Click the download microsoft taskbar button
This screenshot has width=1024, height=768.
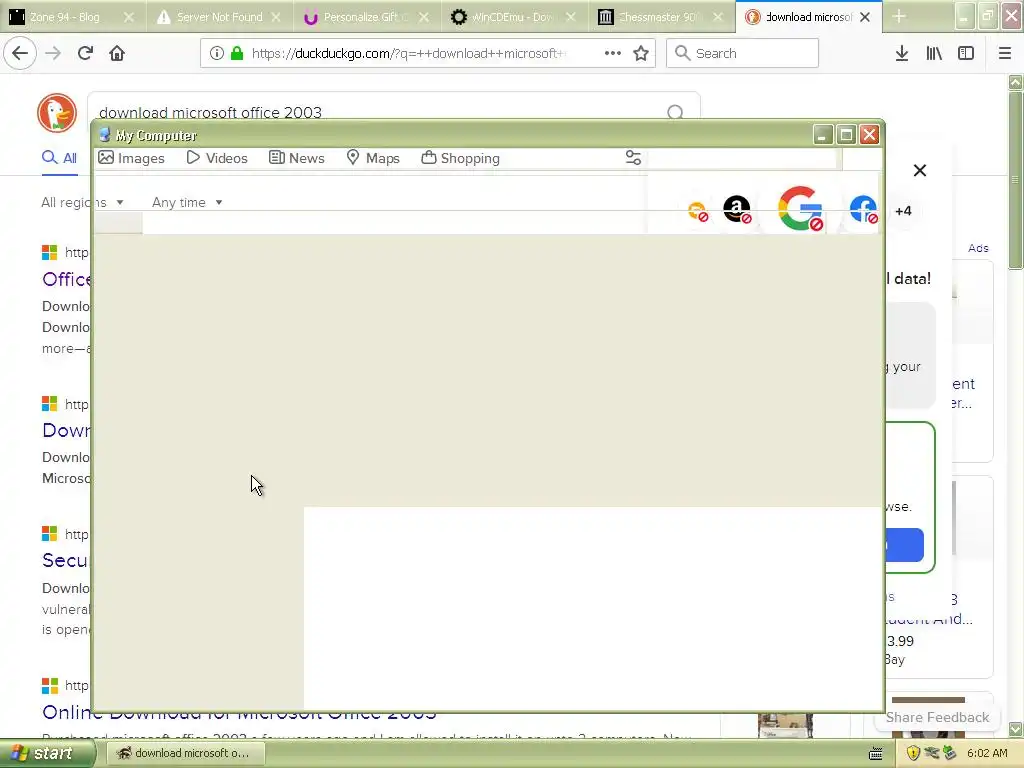coord(184,753)
